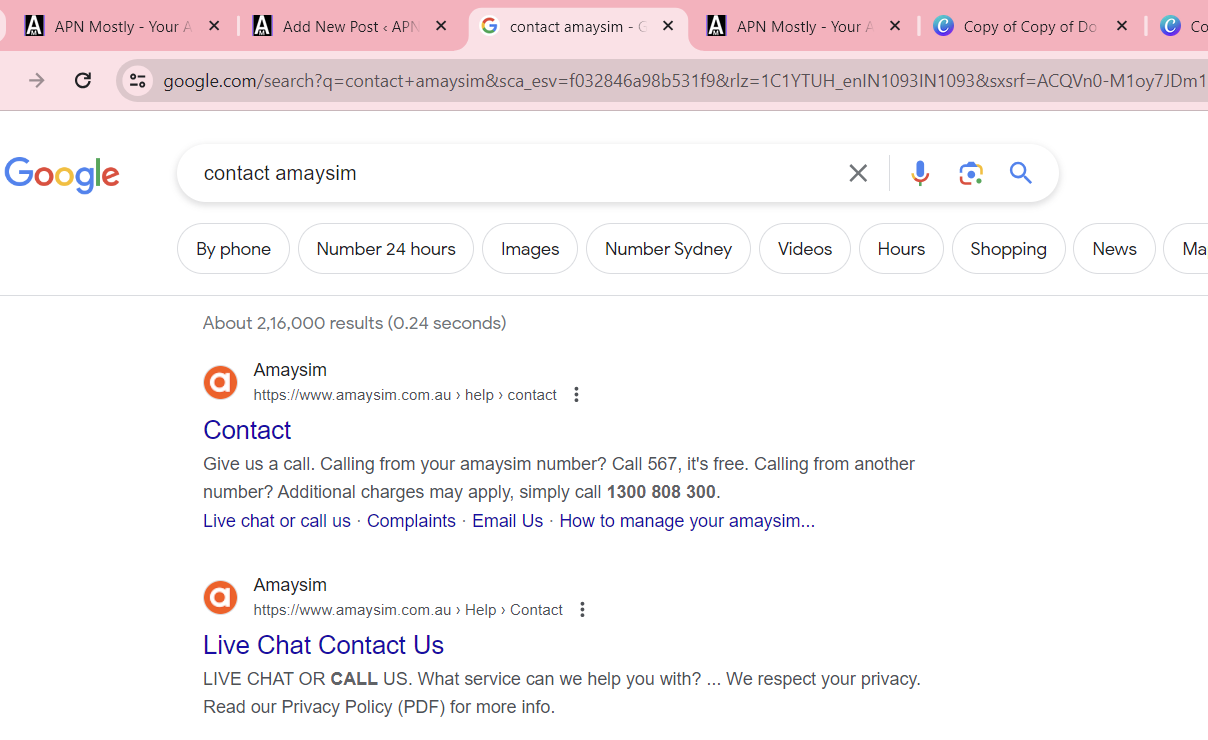The width and height of the screenshot is (1208, 740).
Task: Click inside the search input field
Action: coord(500,172)
